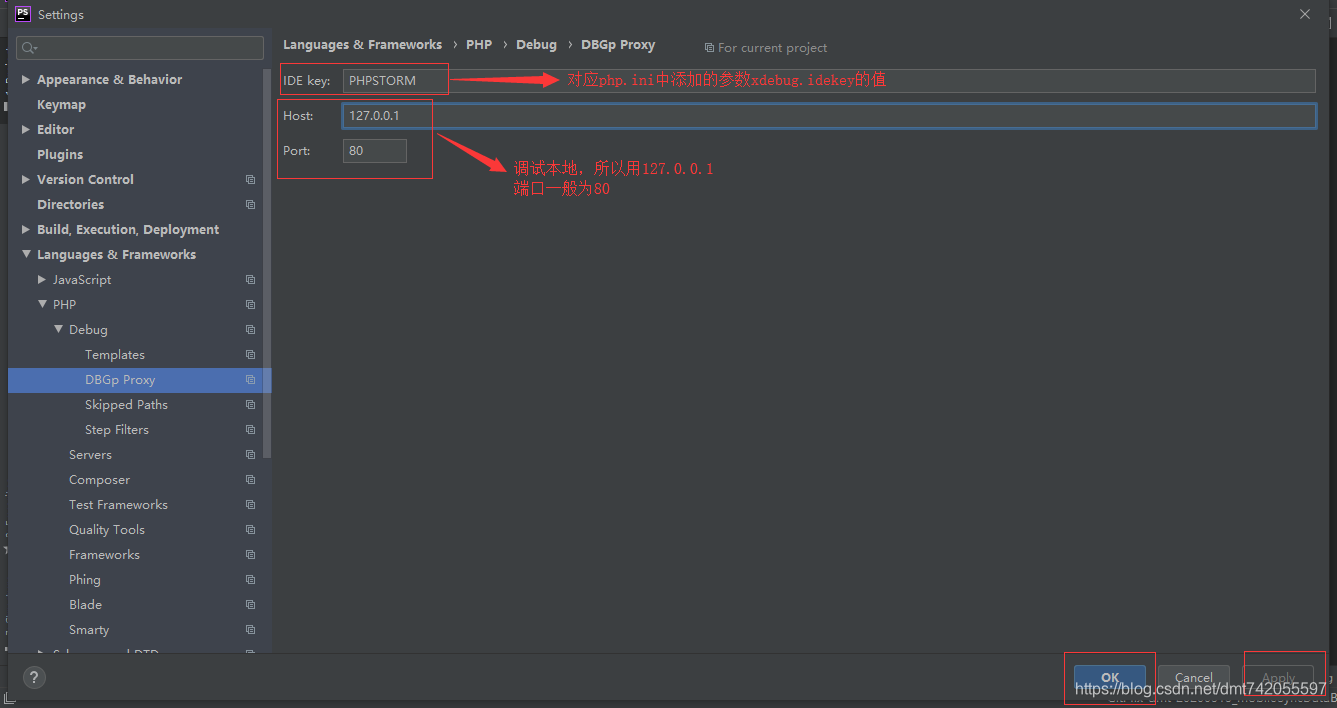Open the Keymap settings
This screenshot has width=1337, height=708.
tap(61, 104)
